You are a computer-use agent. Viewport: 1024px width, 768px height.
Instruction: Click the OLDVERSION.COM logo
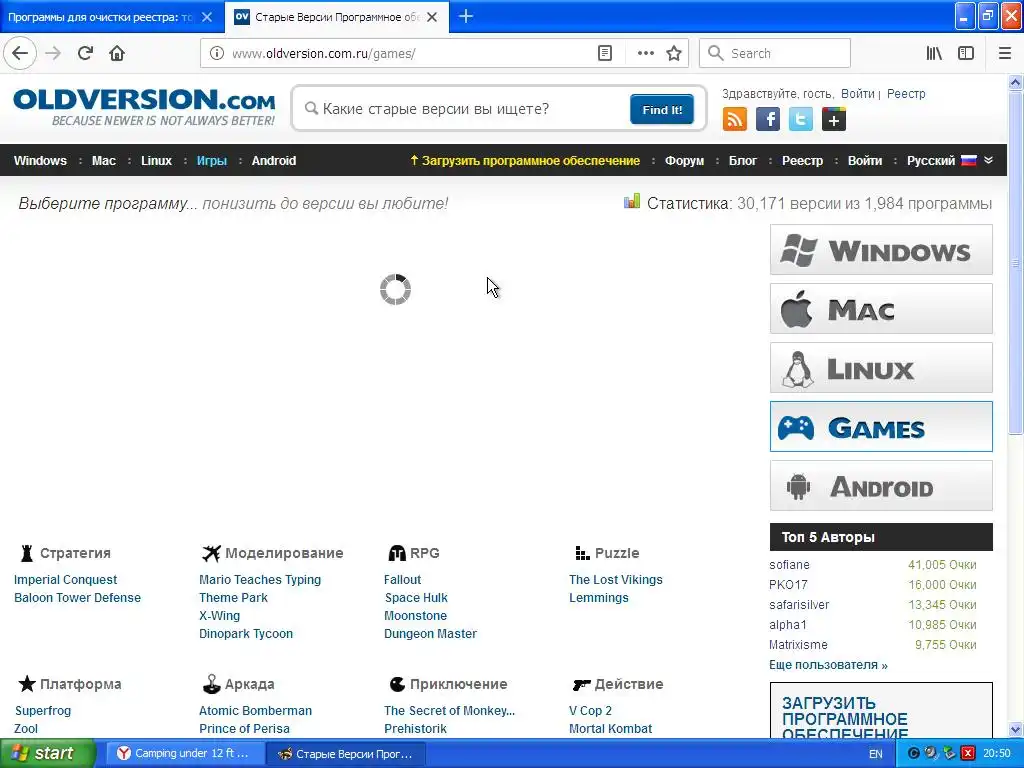coord(144,107)
